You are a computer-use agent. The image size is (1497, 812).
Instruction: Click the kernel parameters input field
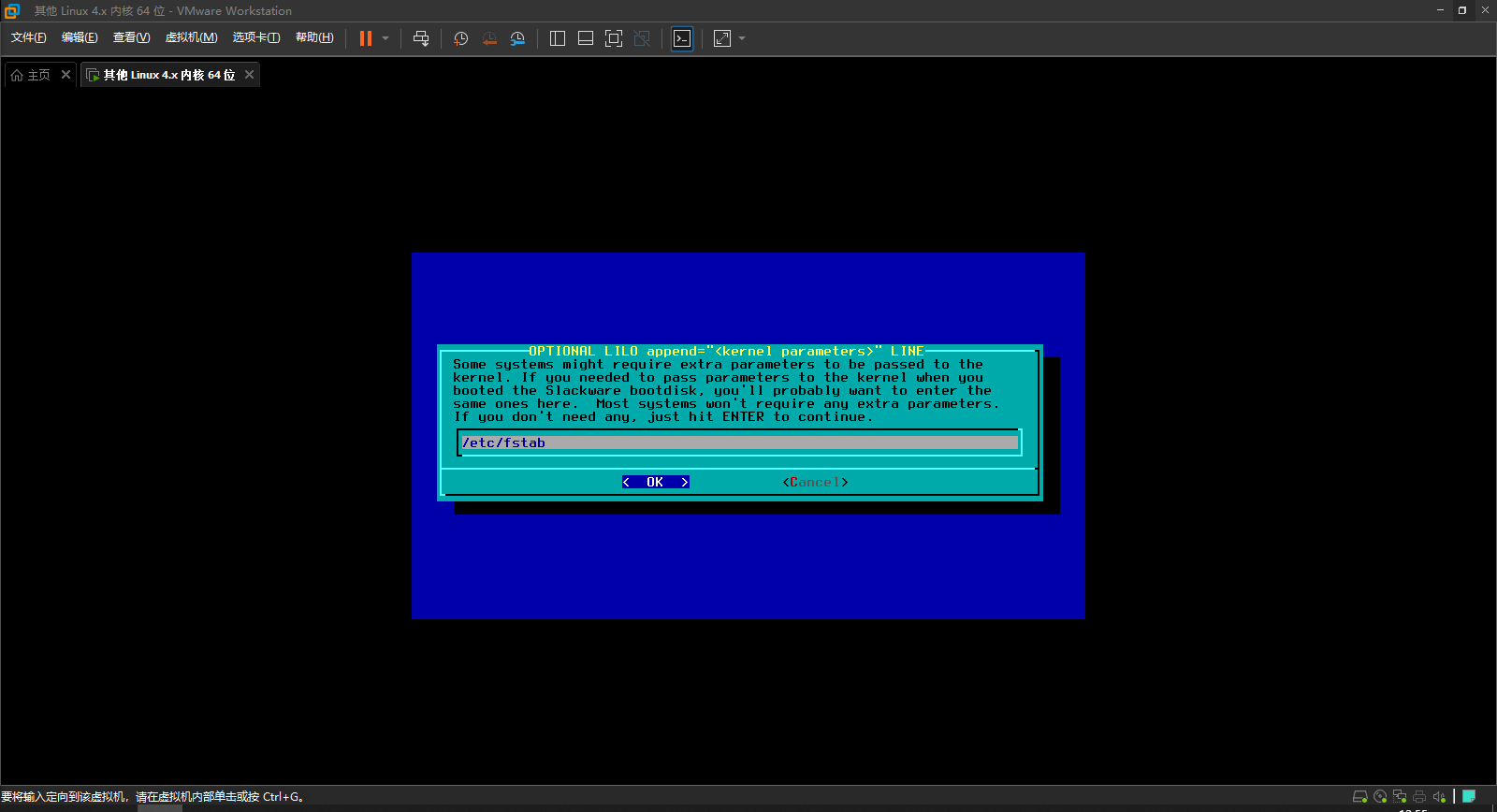[x=739, y=442]
